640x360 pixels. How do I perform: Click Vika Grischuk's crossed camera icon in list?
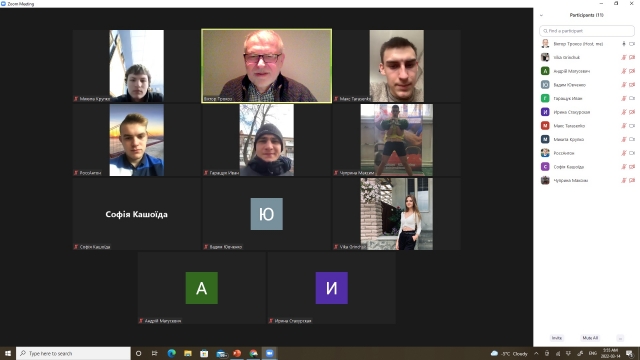tap(632, 58)
